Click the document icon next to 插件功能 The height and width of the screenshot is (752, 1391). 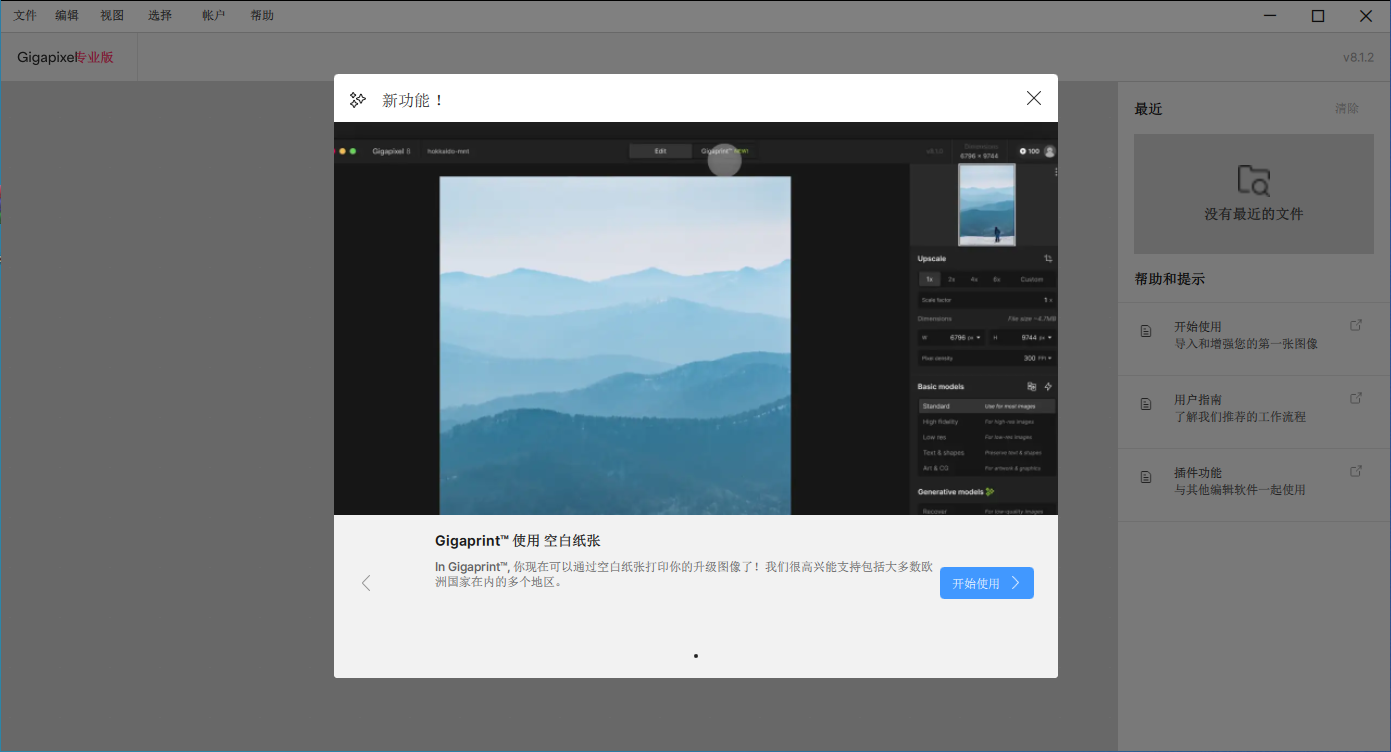(x=1146, y=478)
